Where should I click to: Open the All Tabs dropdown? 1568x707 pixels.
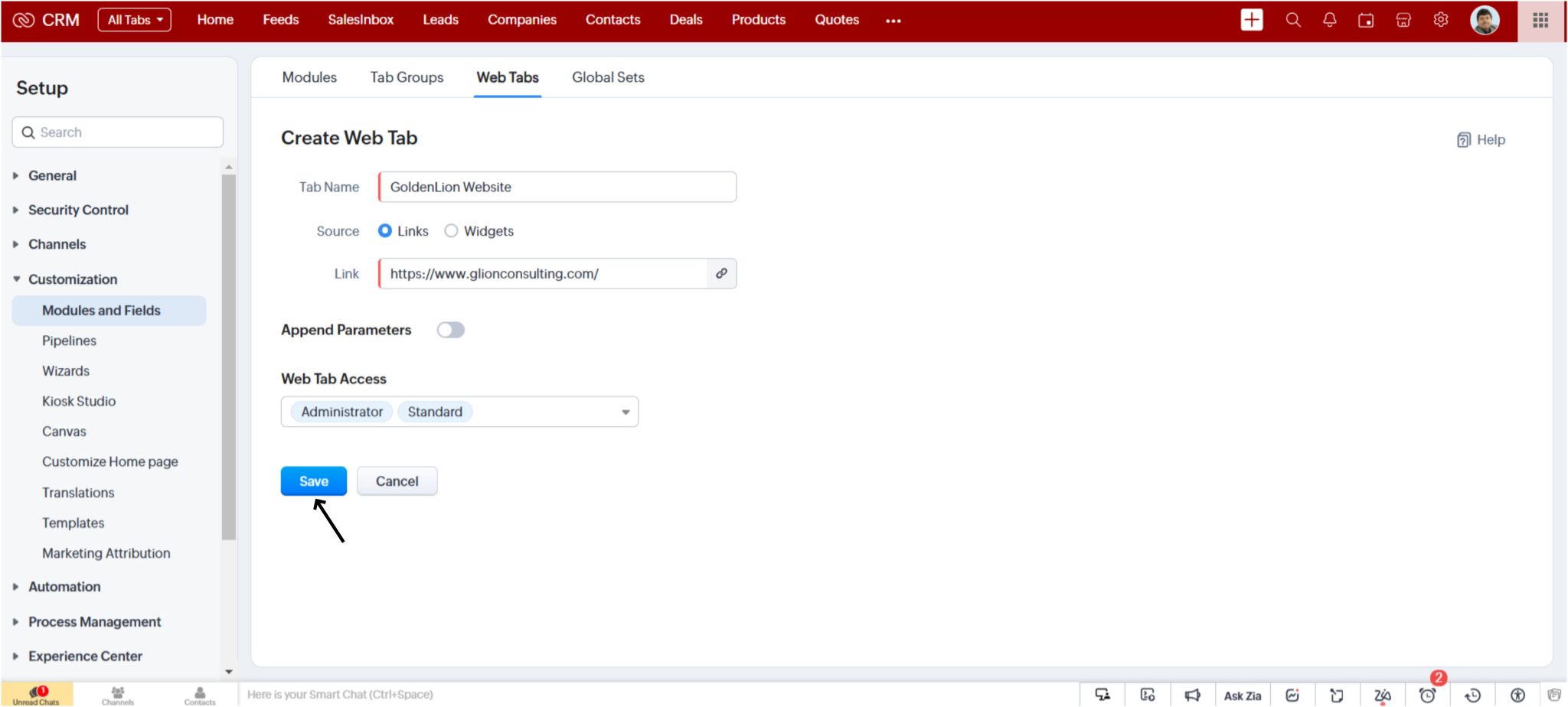click(134, 19)
